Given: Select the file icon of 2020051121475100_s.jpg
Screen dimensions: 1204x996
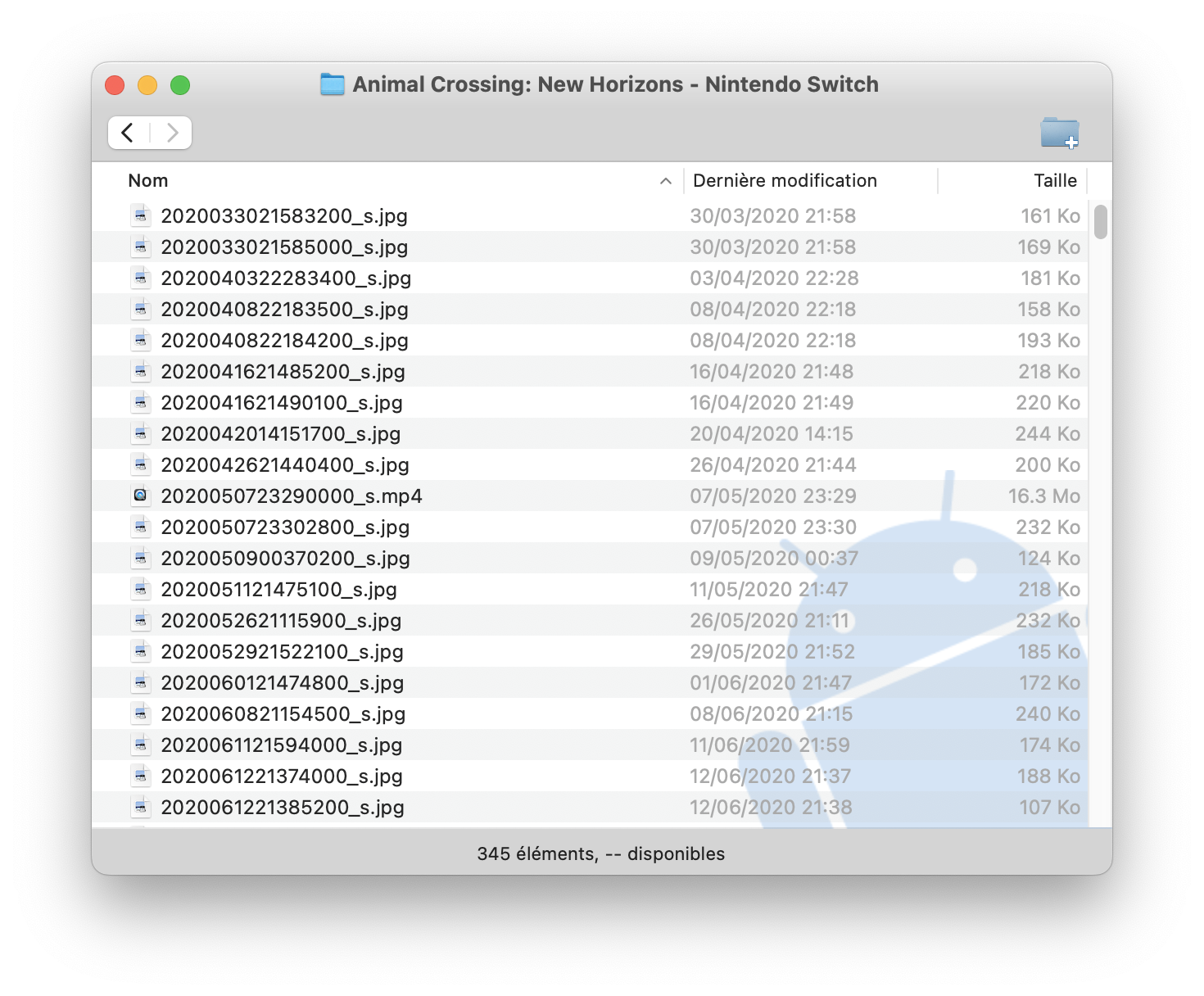Looking at the screenshot, I should click(141, 589).
